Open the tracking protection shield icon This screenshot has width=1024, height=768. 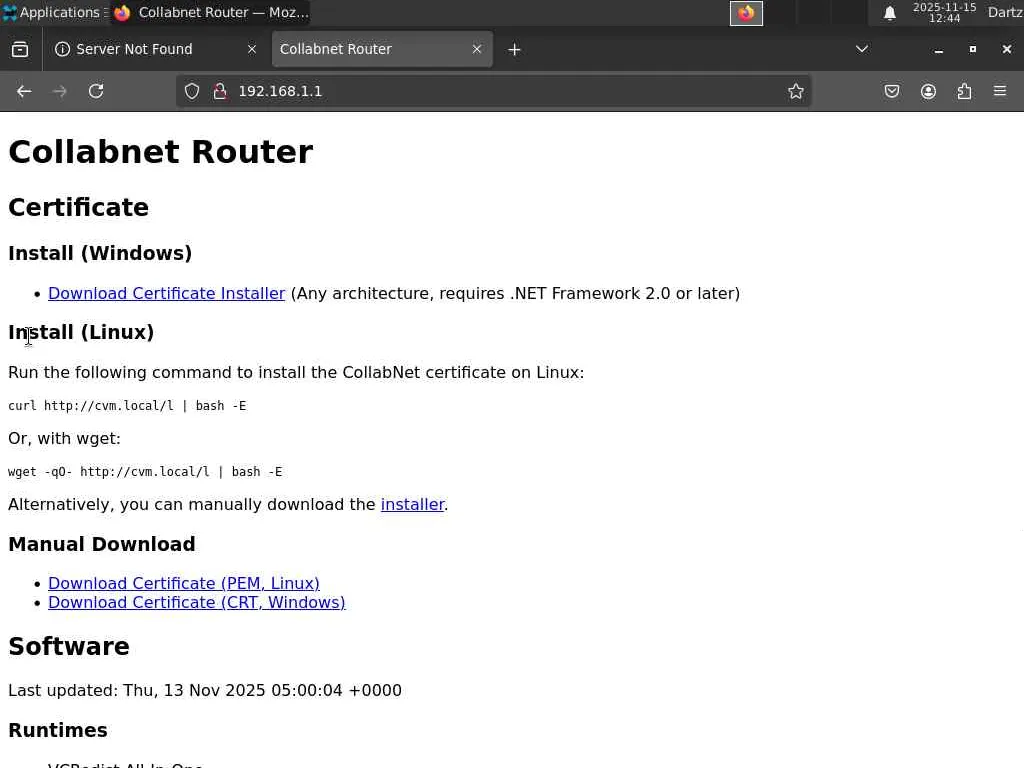191,91
